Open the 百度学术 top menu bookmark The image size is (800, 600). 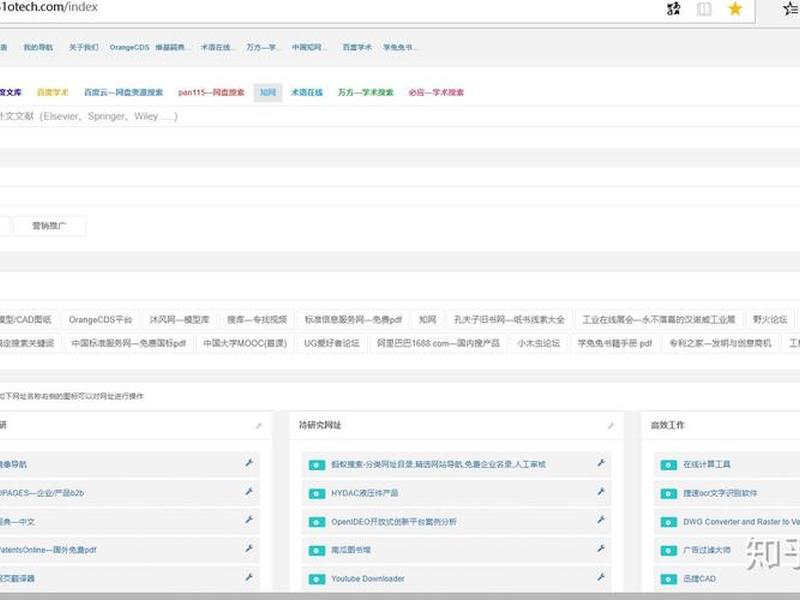pos(357,47)
